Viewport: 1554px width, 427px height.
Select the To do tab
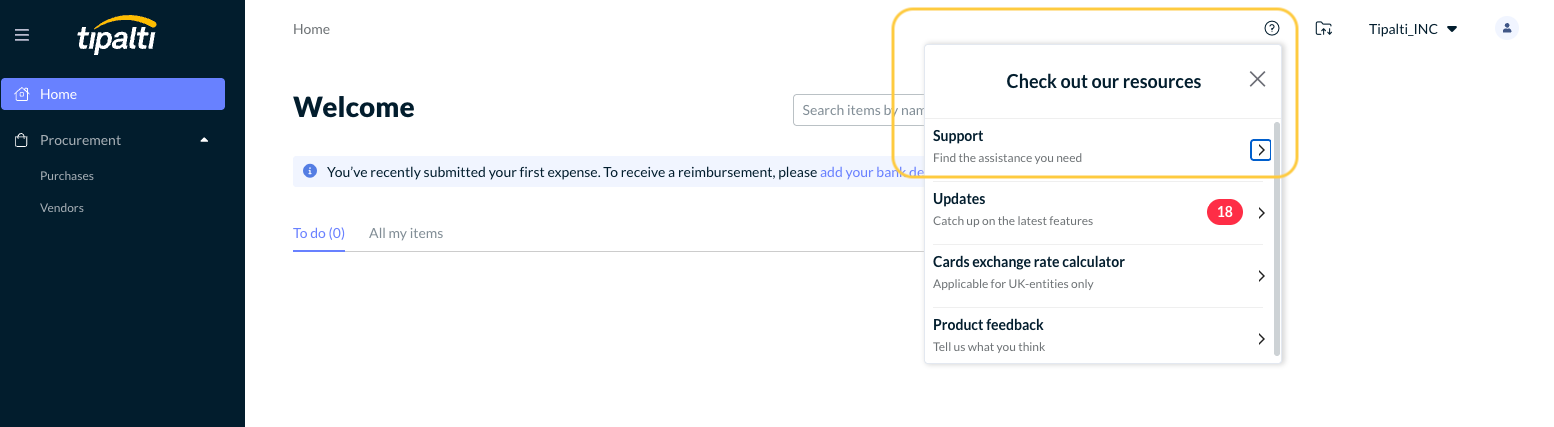pos(318,233)
